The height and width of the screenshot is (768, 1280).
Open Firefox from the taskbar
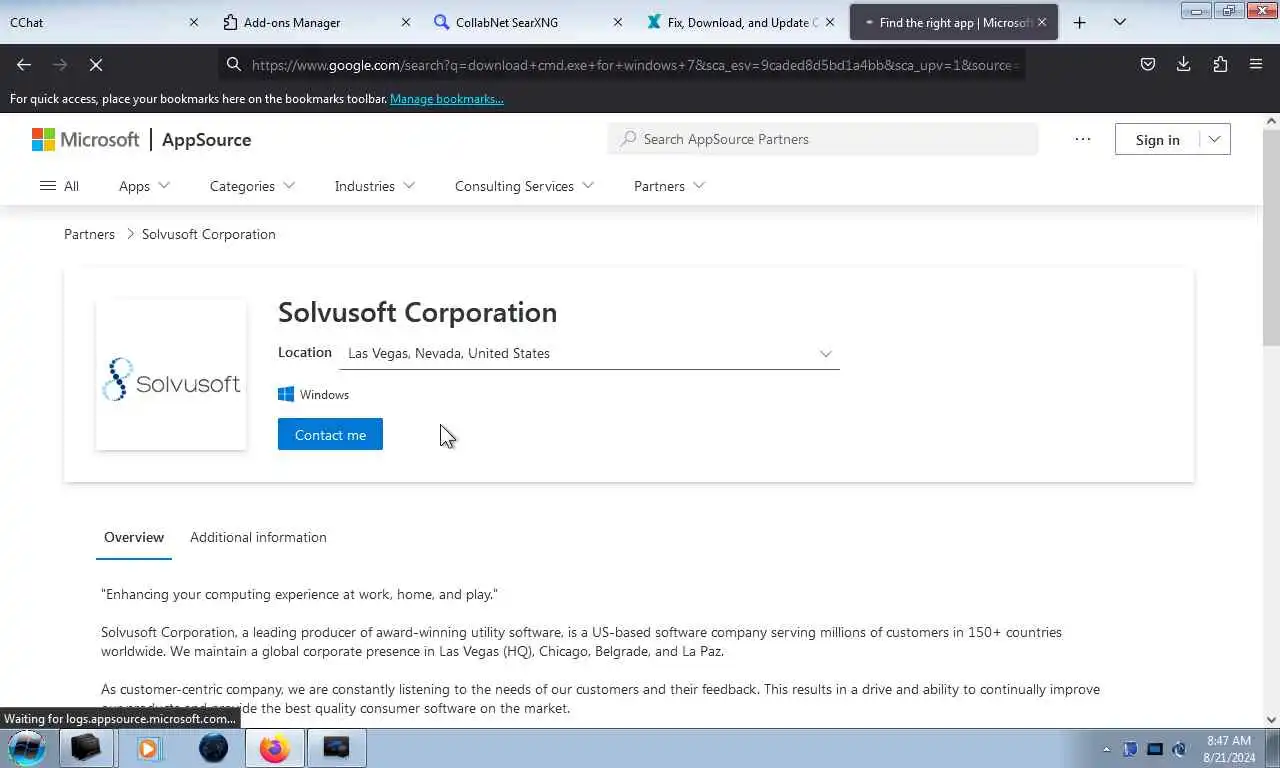coord(274,748)
